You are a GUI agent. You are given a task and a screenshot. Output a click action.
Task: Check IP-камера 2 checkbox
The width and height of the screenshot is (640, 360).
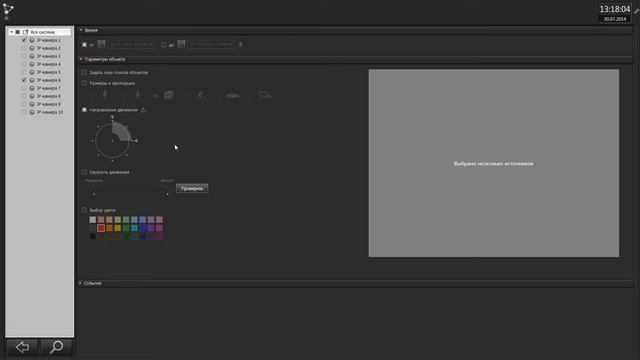24,48
